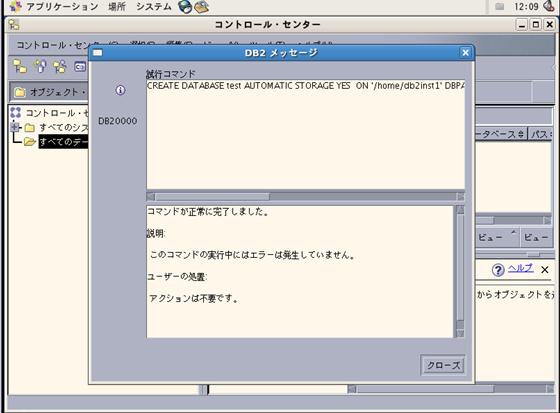Click the DB20000 message code text
Image resolution: width=560 pixels, height=413 pixels.
(118, 121)
